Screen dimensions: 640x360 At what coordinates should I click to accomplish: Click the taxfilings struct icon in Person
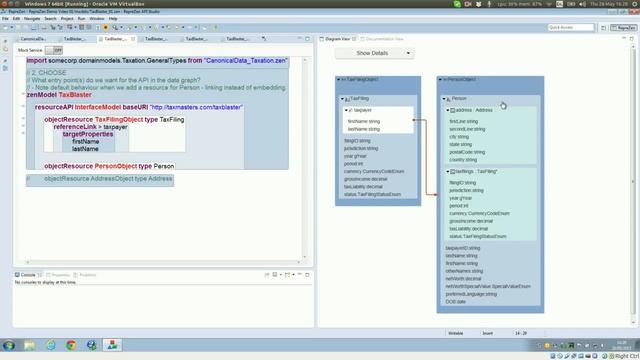click(453, 172)
